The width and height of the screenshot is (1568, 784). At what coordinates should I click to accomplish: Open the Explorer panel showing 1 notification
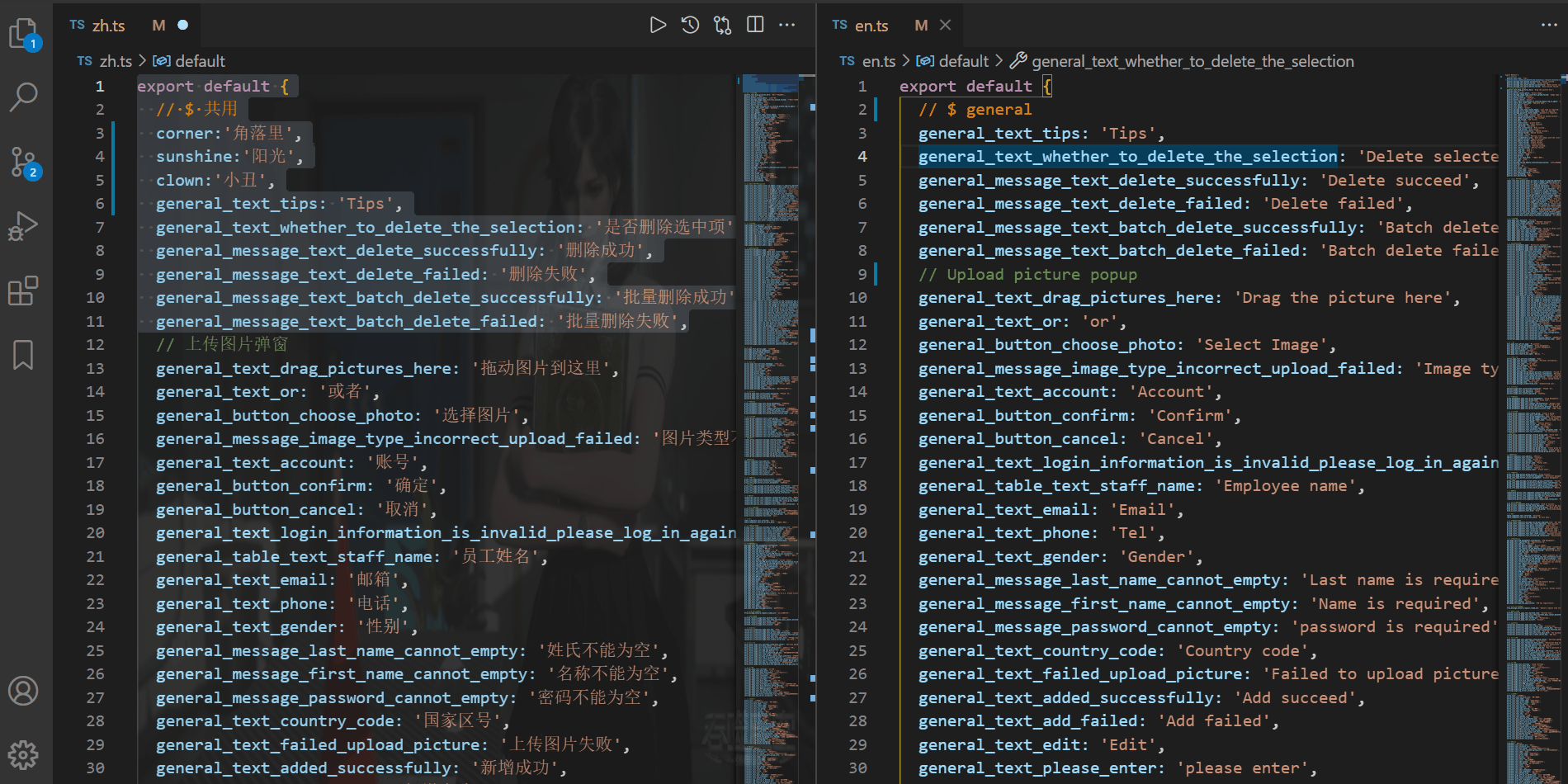point(23,33)
